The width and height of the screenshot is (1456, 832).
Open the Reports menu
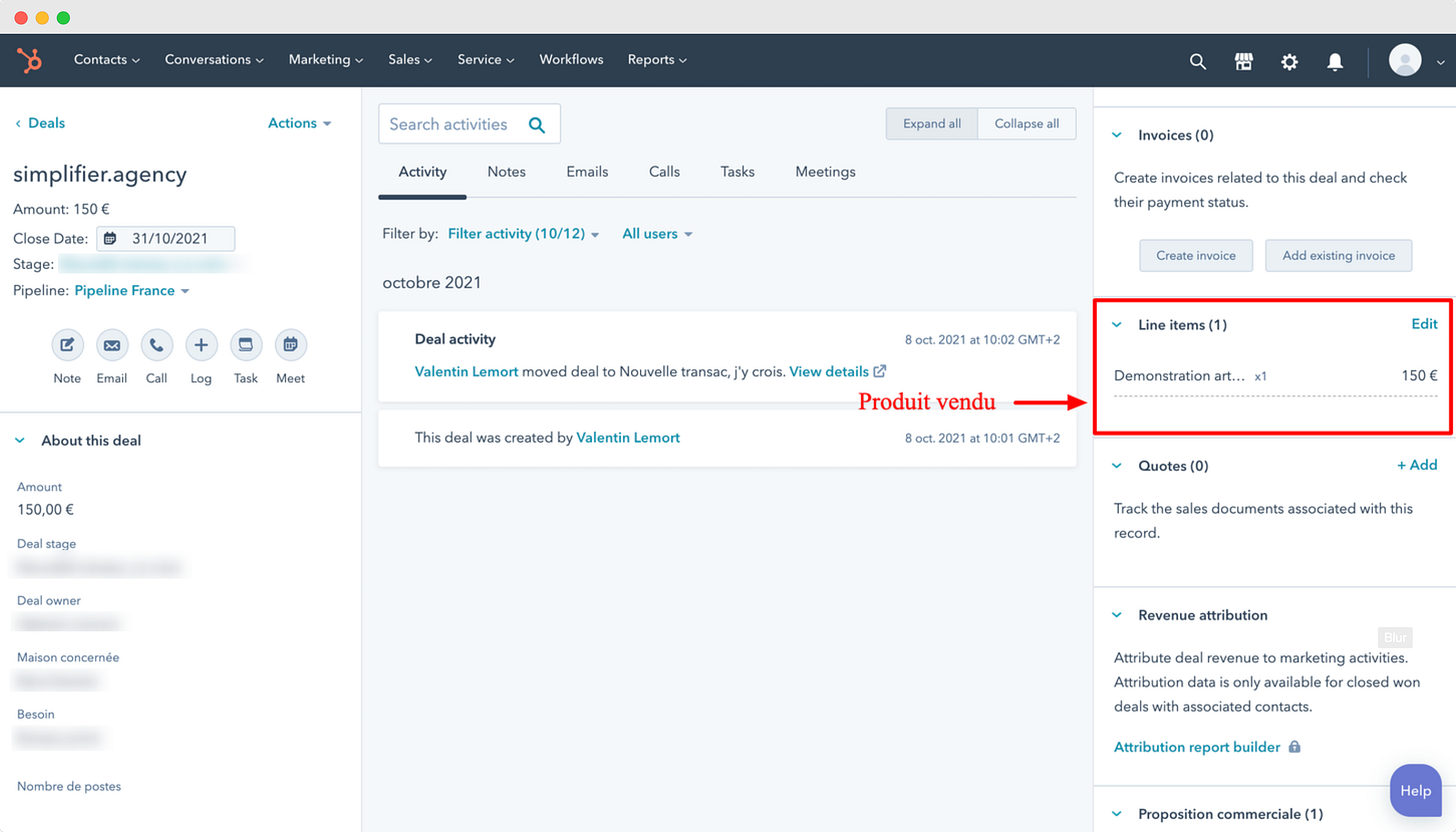(657, 60)
